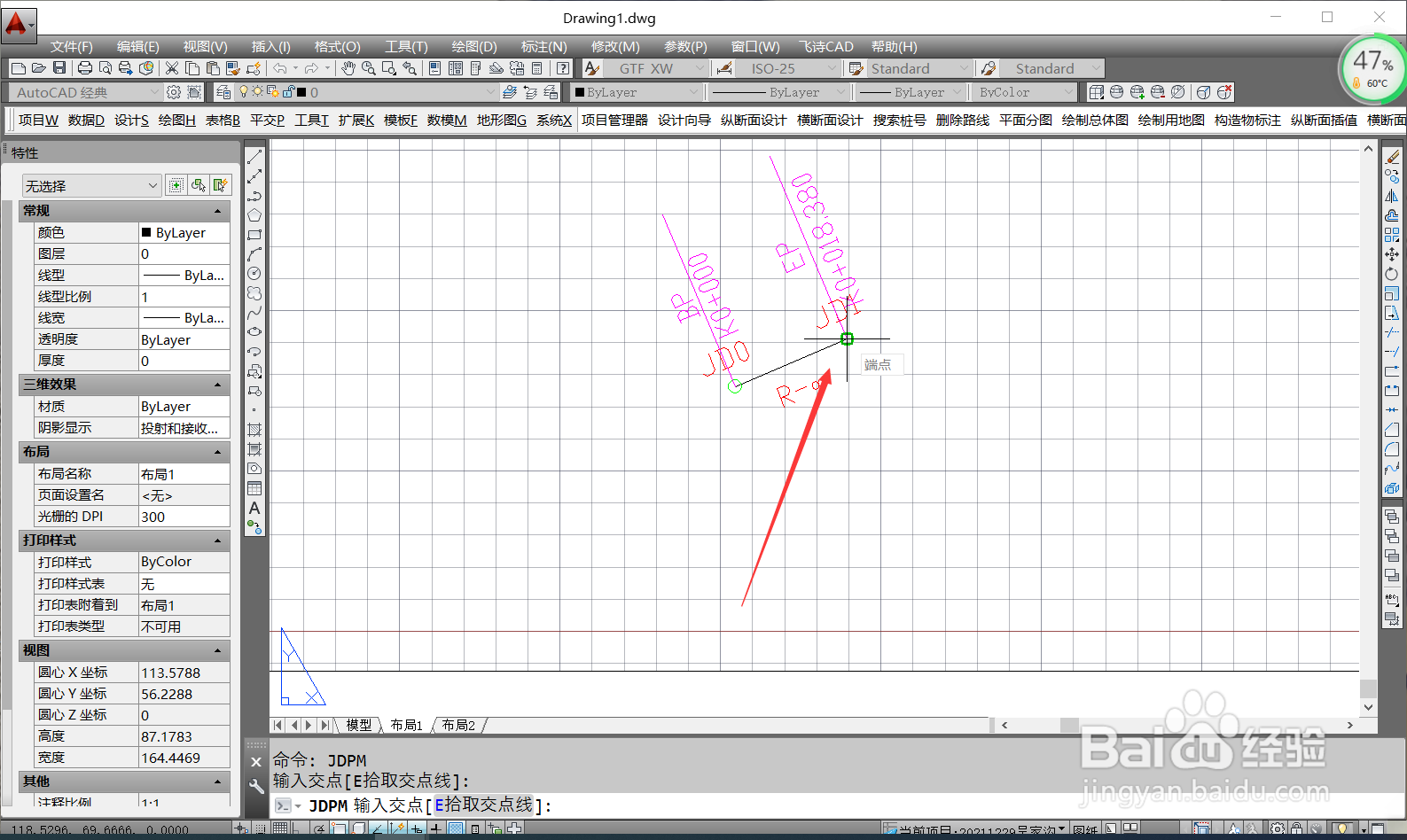This screenshot has width=1407, height=840.
Task: Open the GTF XW text style dropdown
Action: (656, 68)
